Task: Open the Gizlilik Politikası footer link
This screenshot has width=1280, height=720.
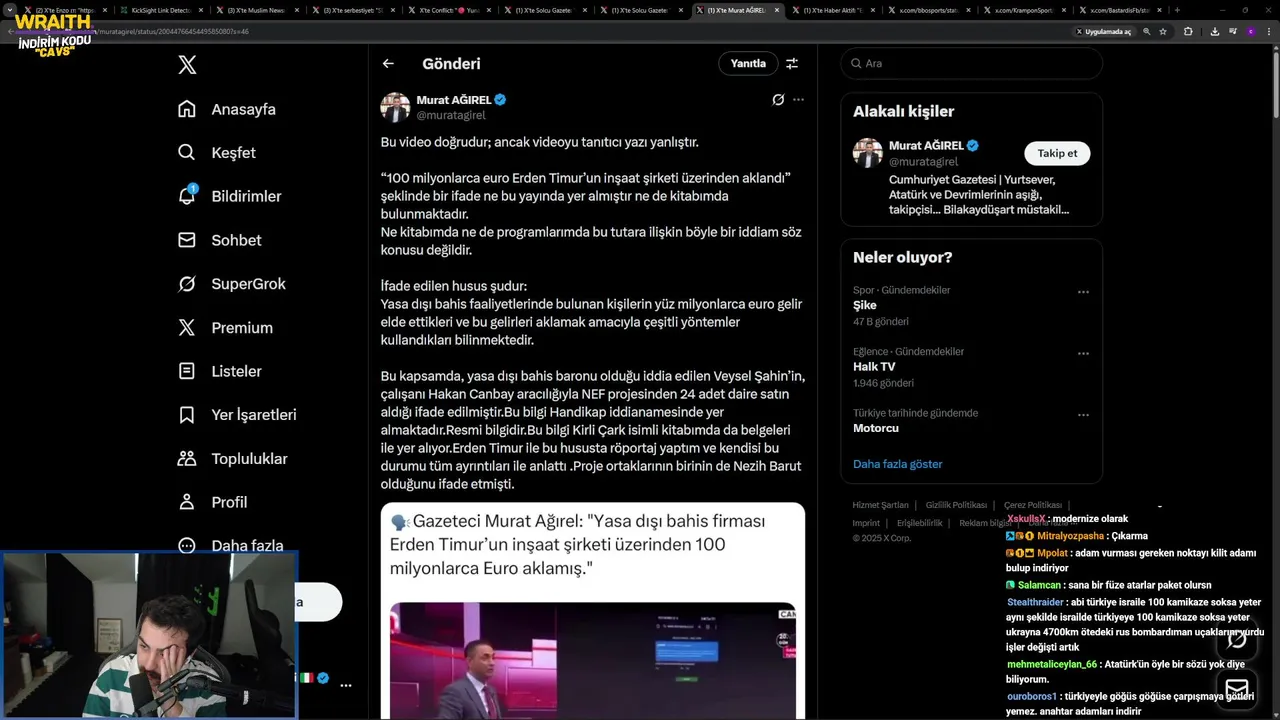Action: click(956, 505)
